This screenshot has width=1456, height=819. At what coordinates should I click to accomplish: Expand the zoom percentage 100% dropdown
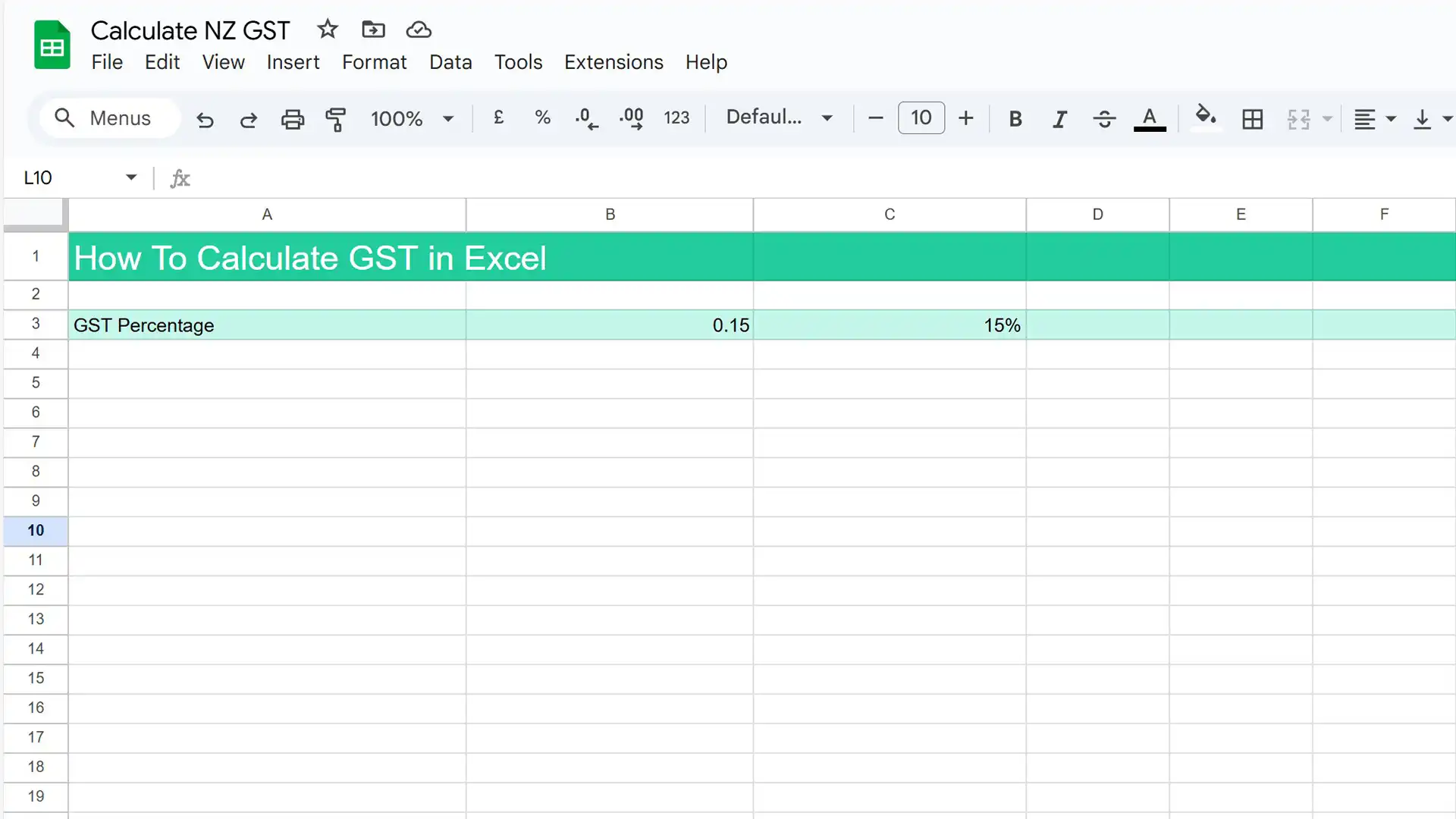448,118
